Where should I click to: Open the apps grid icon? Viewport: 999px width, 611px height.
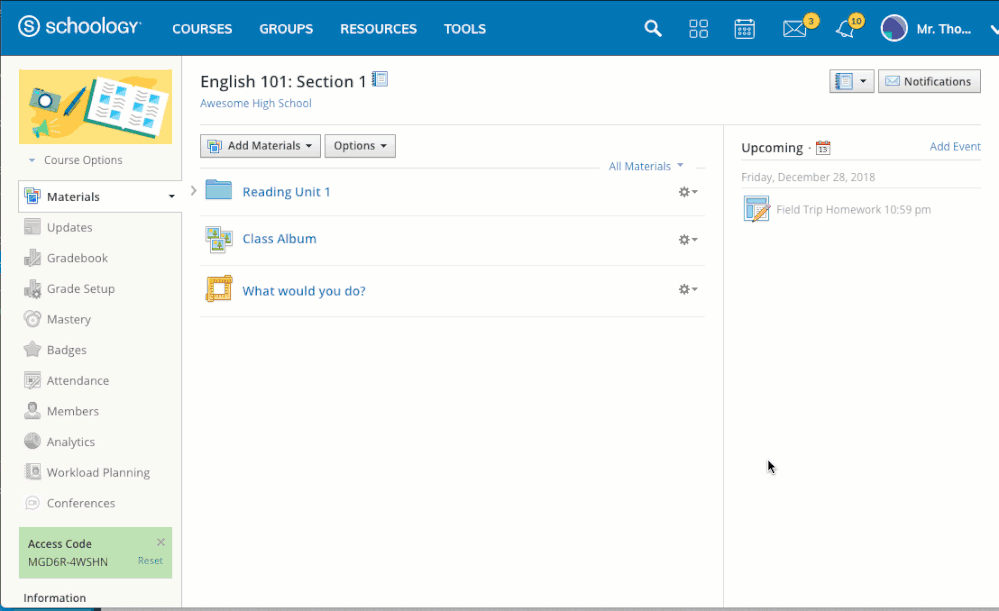click(698, 29)
